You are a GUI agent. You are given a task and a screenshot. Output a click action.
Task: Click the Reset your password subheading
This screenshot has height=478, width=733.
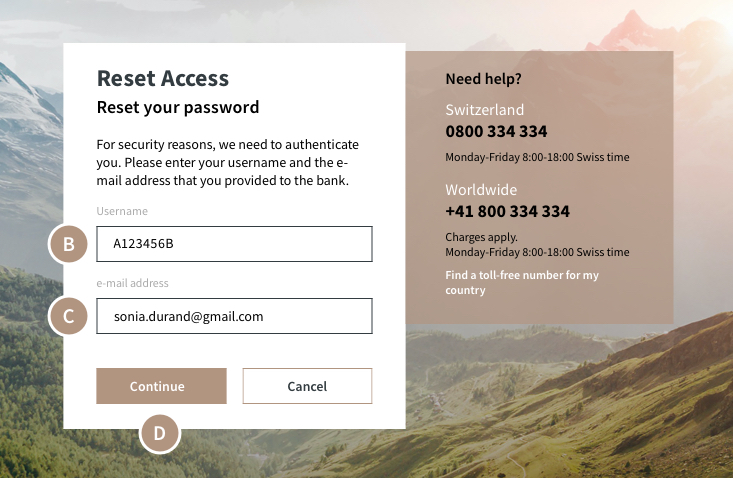coord(178,107)
